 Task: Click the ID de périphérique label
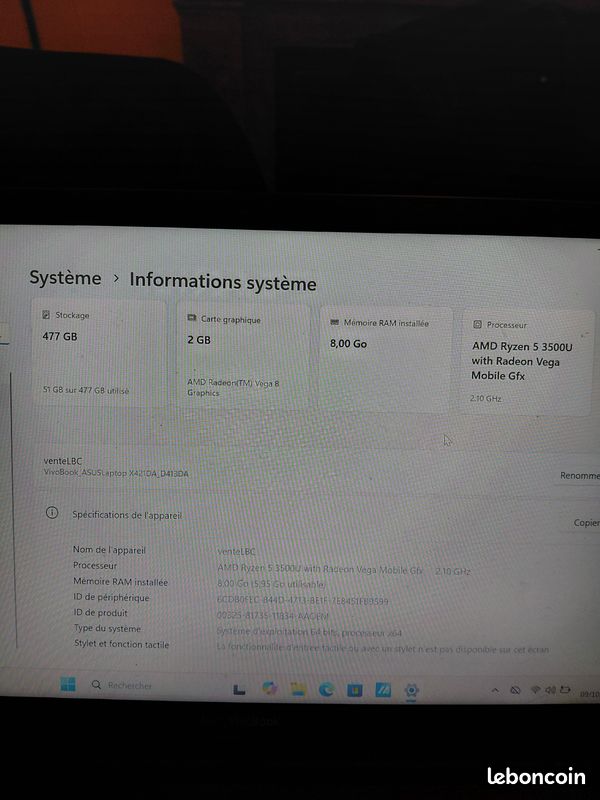[111, 597]
